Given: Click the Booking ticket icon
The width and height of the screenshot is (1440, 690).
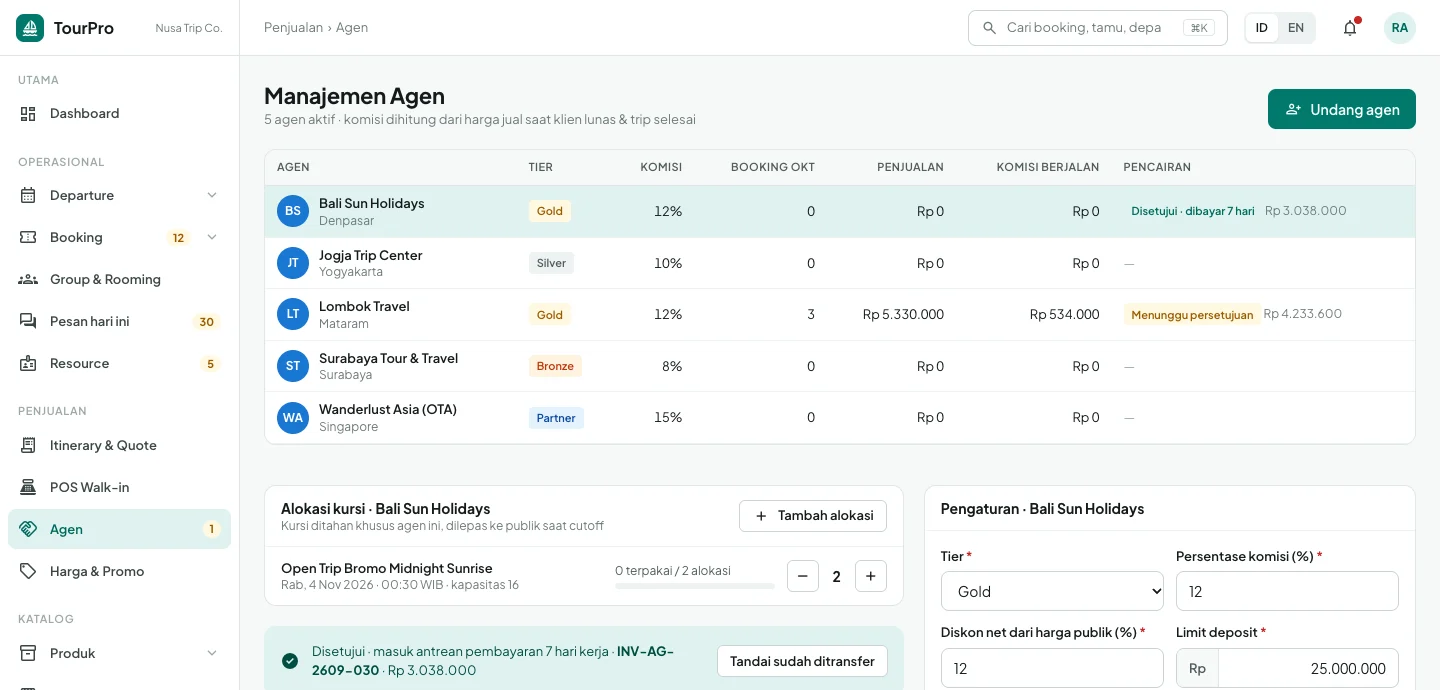Looking at the screenshot, I should [x=28, y=237].
